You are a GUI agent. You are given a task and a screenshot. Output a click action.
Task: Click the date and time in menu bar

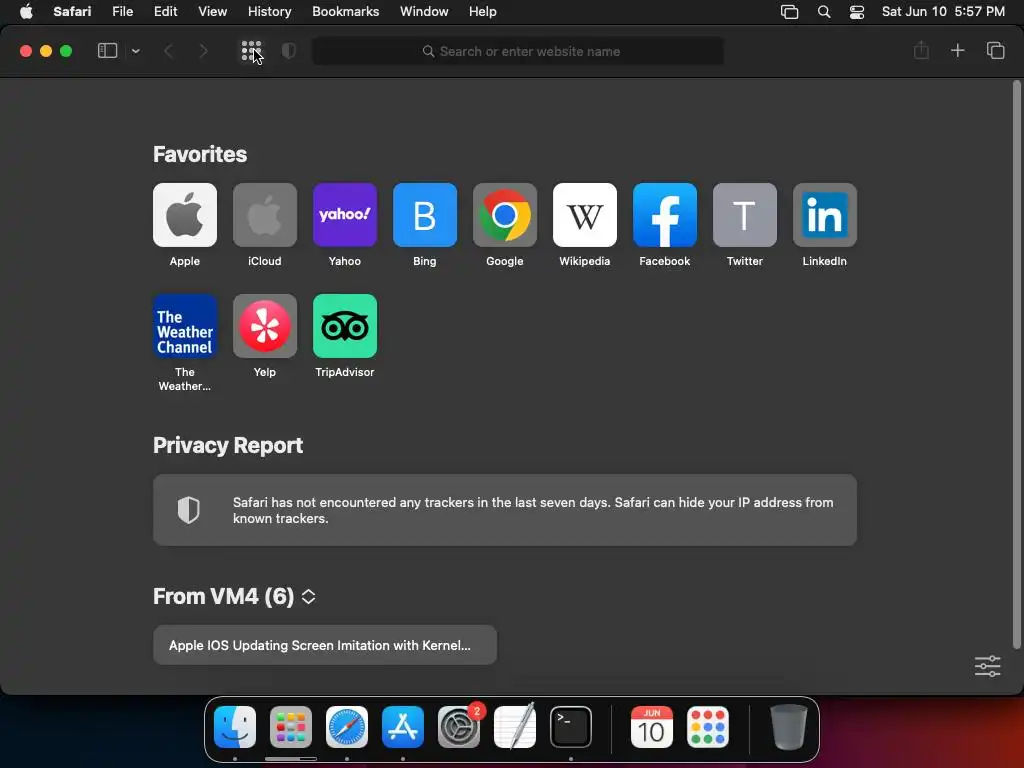pyautogui.click(x=943, y=12)
